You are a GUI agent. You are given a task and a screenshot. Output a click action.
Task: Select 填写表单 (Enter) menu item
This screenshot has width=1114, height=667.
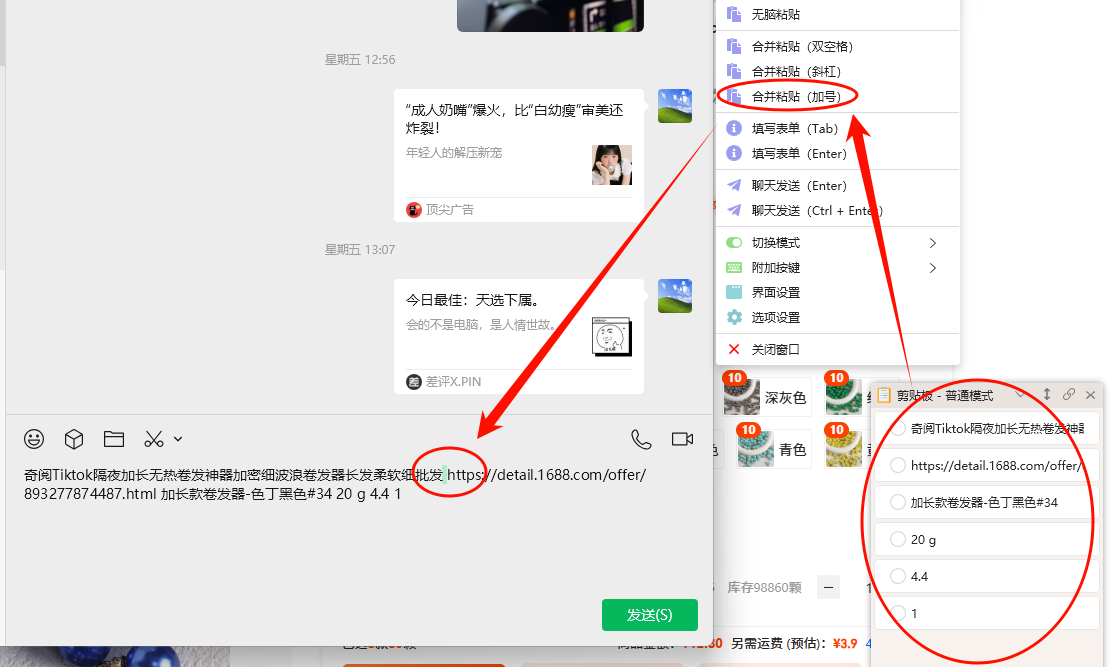(x=838, y=153)
